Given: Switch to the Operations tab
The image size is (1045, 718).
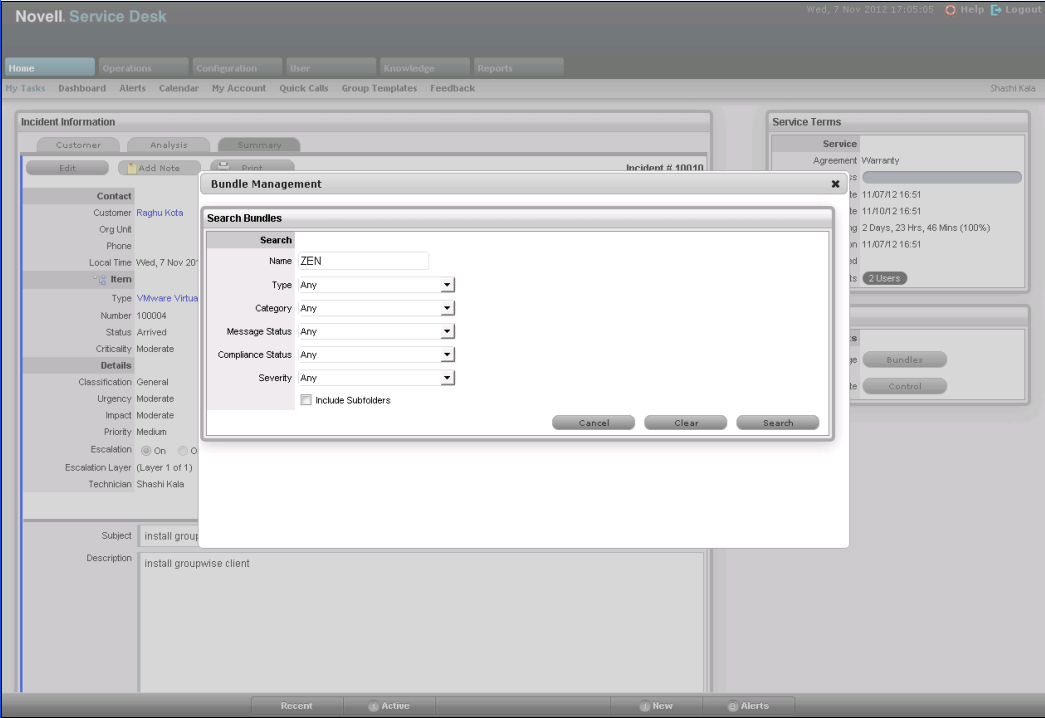Looking at the screenshot, I should [126, 68].
